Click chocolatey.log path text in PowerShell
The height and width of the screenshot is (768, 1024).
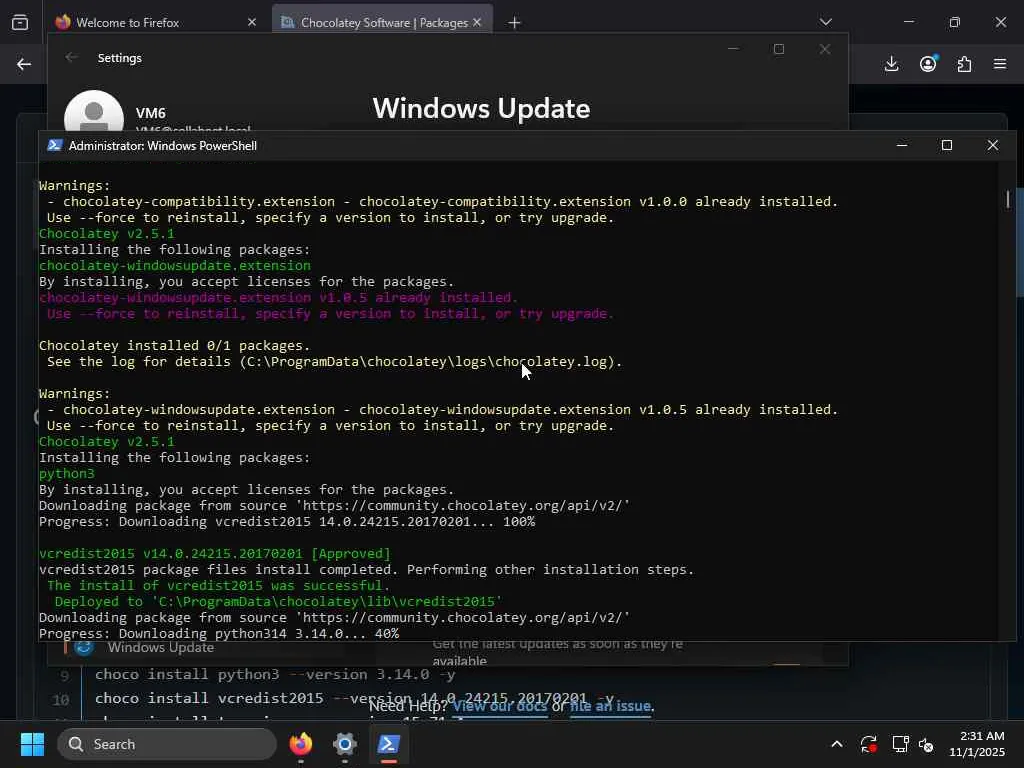(x=426, y=361)
